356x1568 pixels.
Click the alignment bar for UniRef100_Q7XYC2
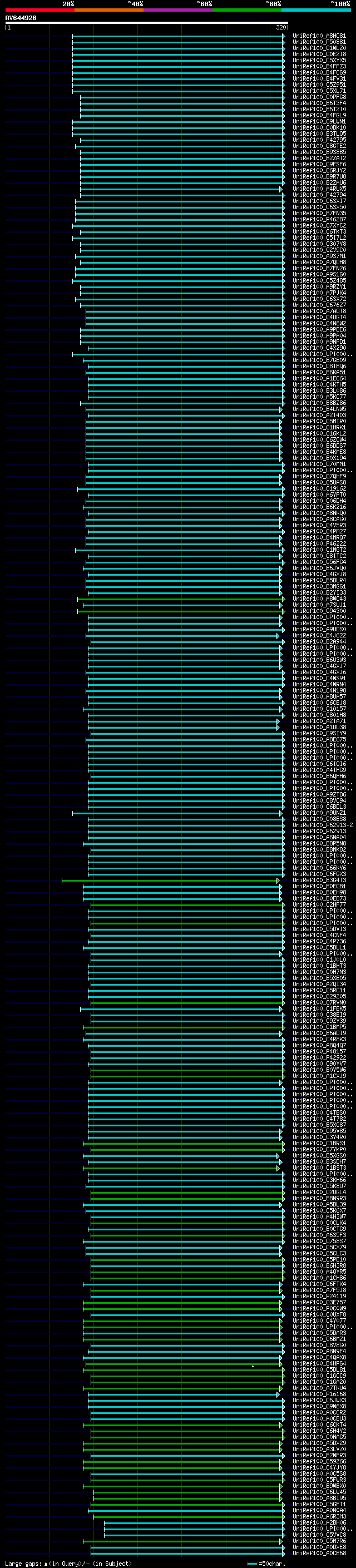(179, 225)
